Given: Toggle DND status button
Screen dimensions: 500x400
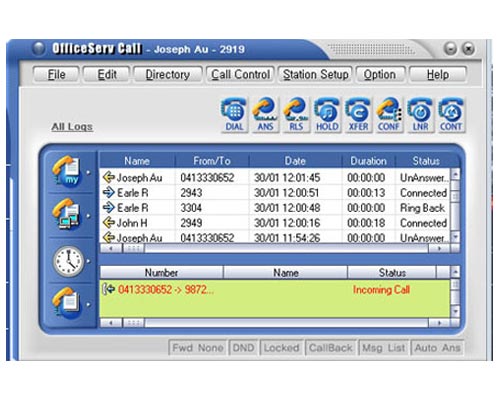Looking at the screenshot, I should point(243,348).
